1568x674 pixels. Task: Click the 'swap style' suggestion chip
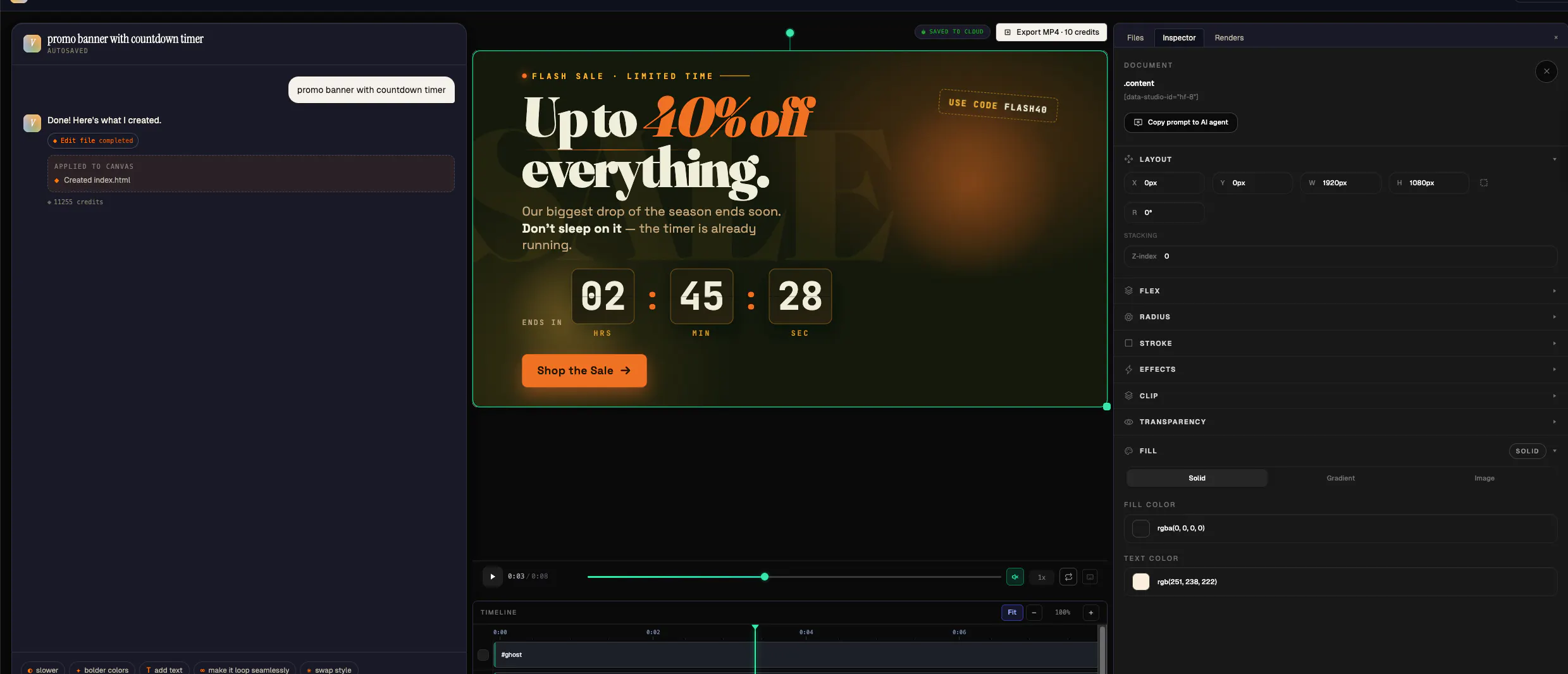[329, 670]
